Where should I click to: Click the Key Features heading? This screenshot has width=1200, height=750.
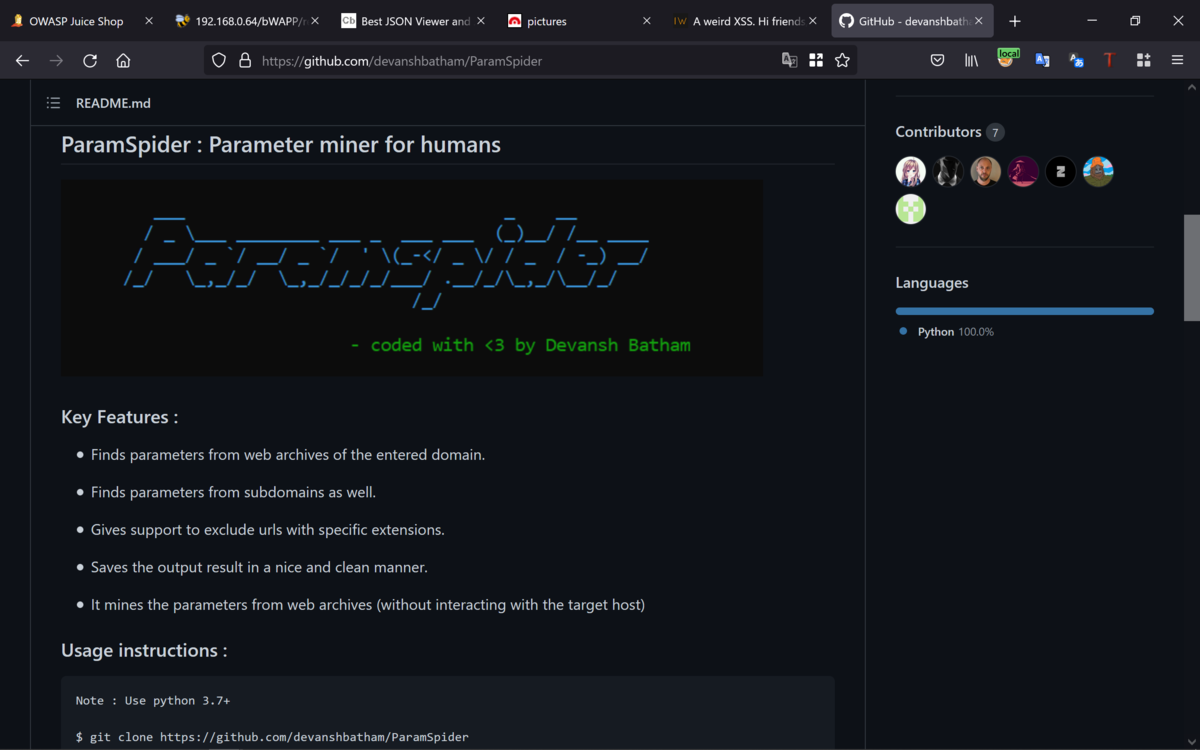coord(120,417)
